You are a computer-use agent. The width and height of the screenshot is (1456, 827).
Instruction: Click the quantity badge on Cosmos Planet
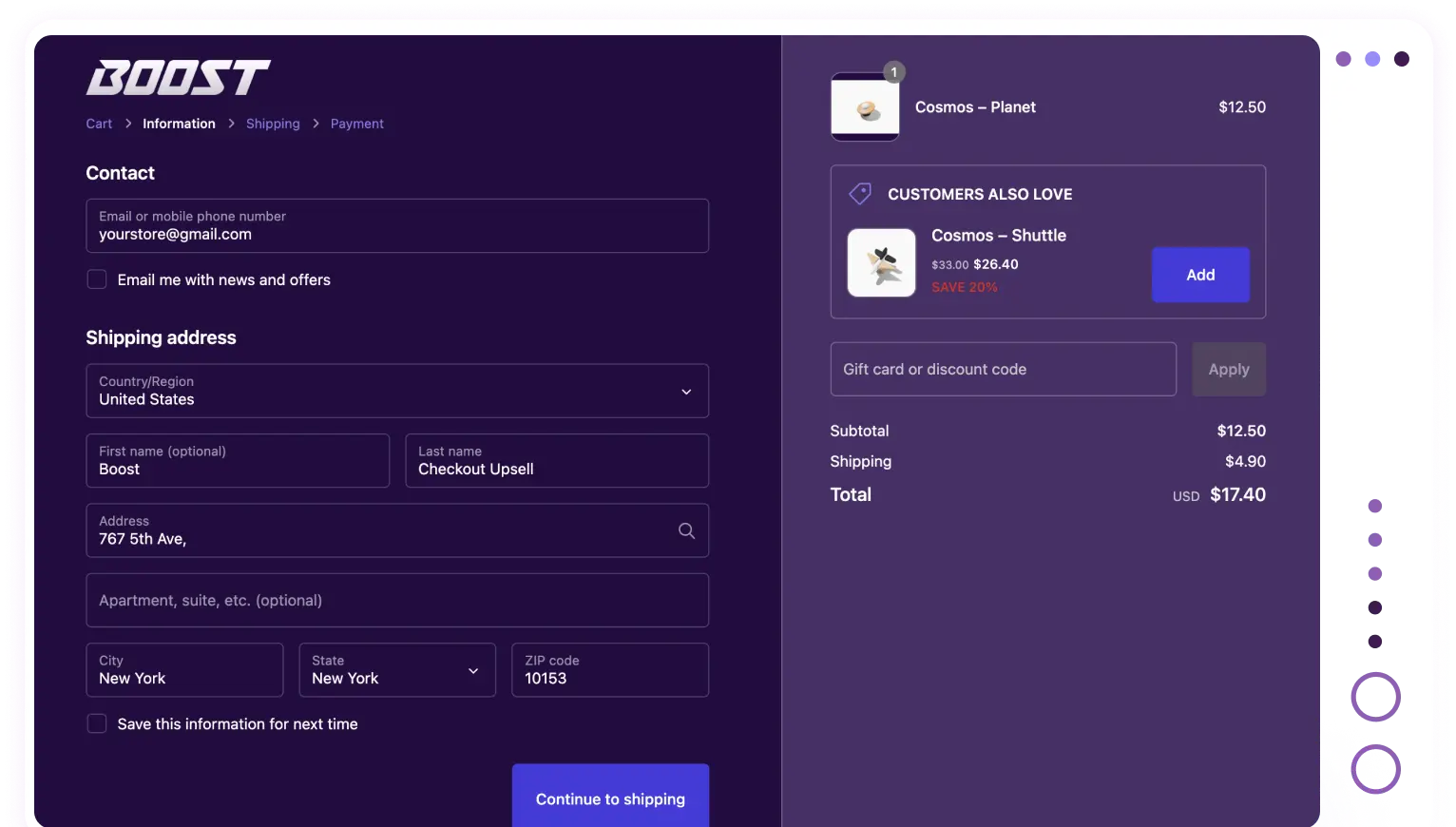pos(893,72)
